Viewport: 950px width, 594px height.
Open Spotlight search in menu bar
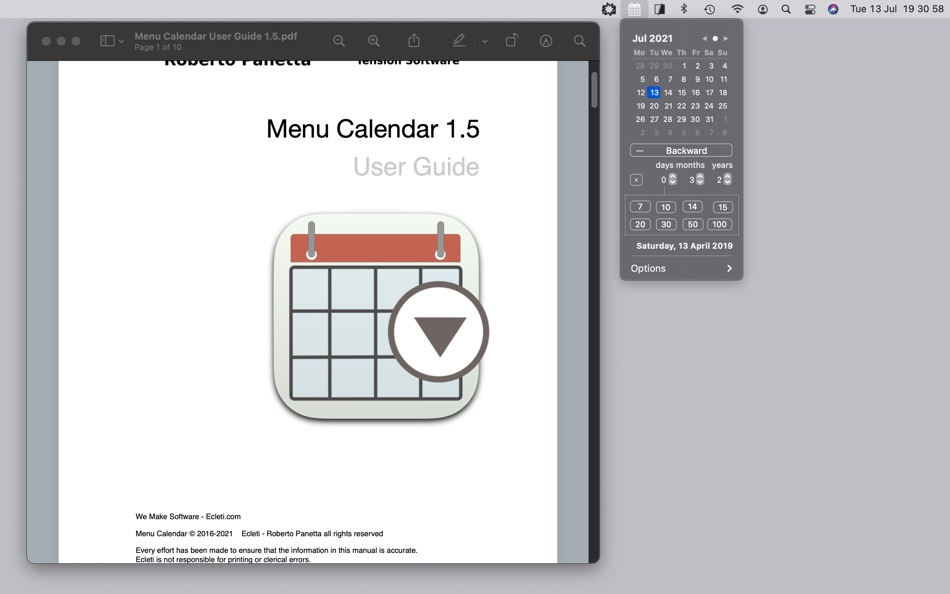pos(786,9)
